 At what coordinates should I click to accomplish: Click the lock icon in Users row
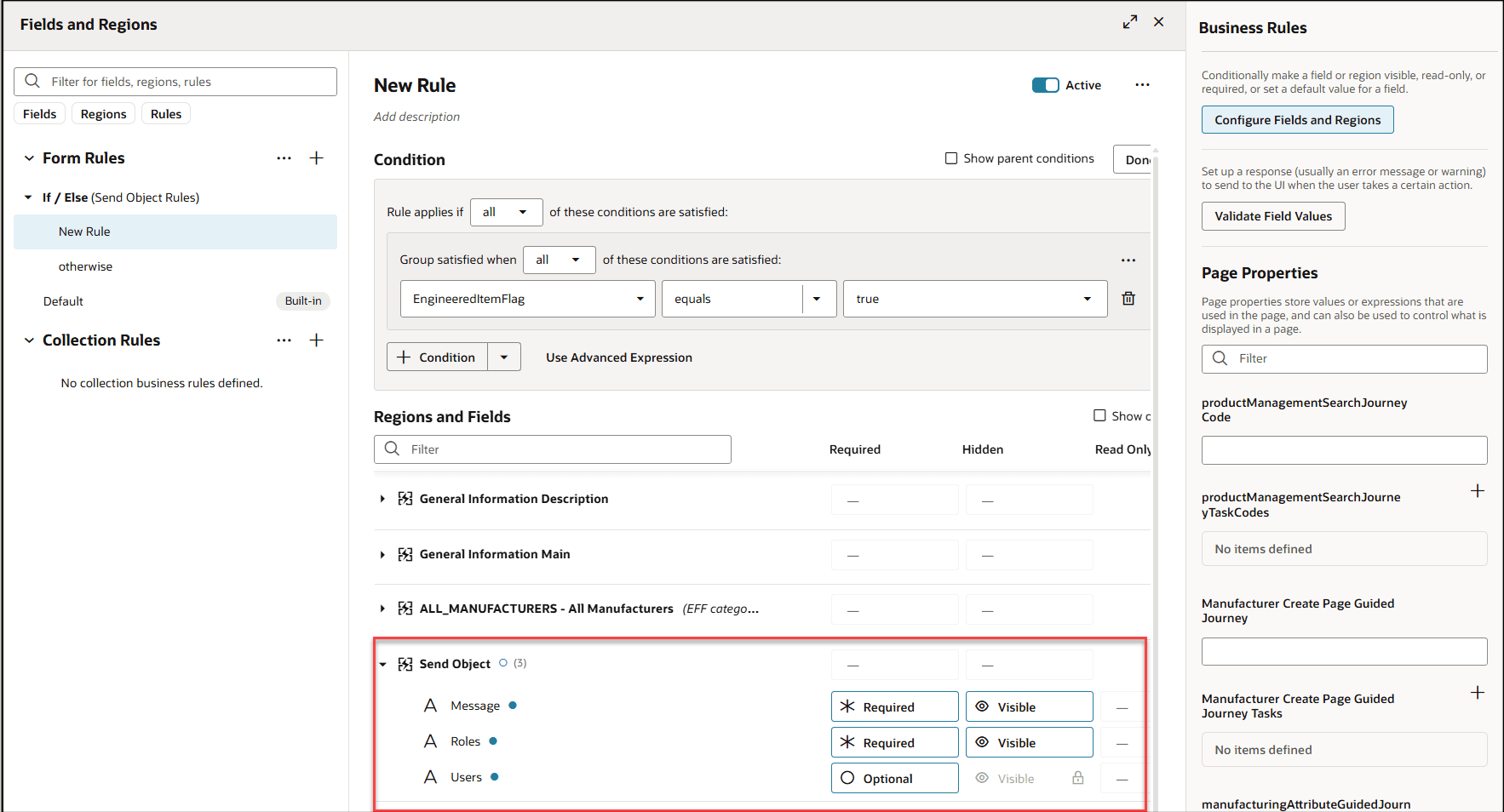tap(1078, 778)
